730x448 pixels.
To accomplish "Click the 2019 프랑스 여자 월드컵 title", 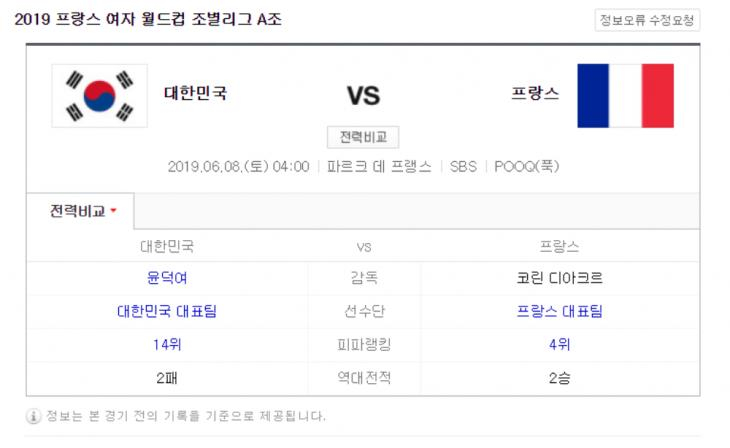I will (x=148, y=20).
